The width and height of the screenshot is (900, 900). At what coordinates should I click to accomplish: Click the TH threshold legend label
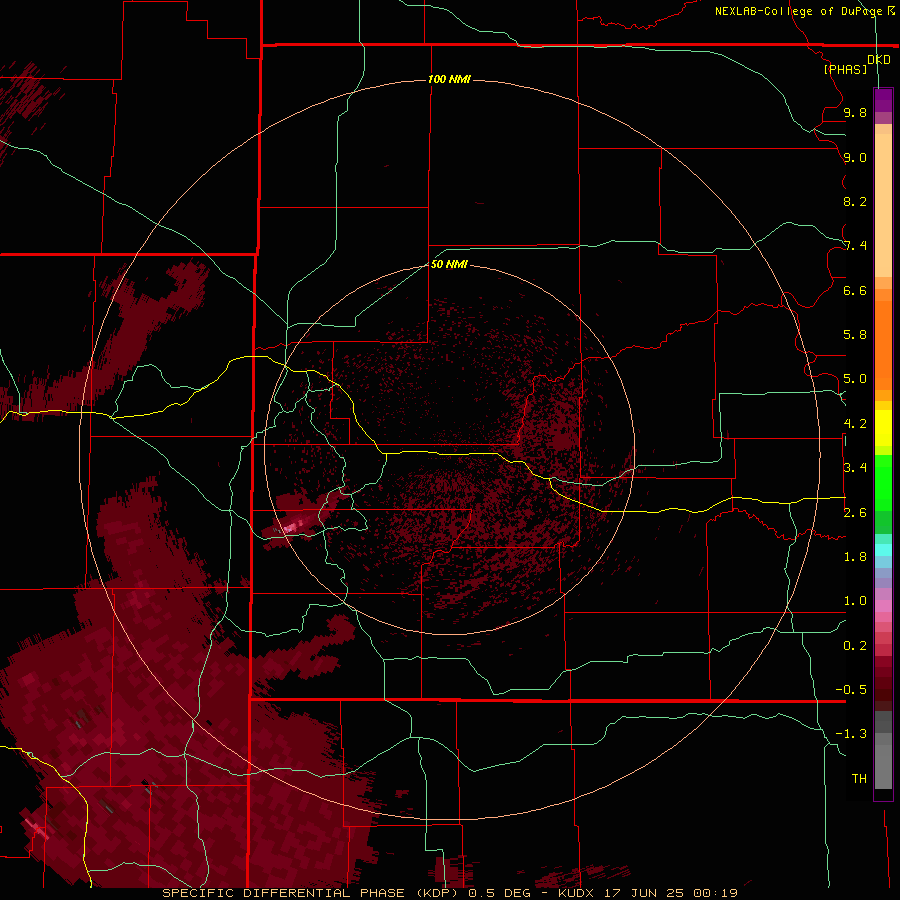tap(859, 779)
